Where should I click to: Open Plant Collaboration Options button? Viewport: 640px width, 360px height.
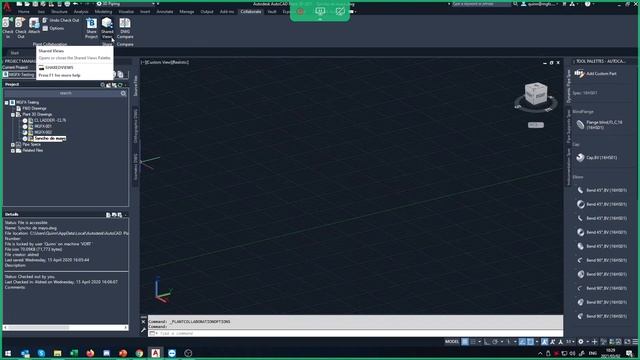pos(53,28)
